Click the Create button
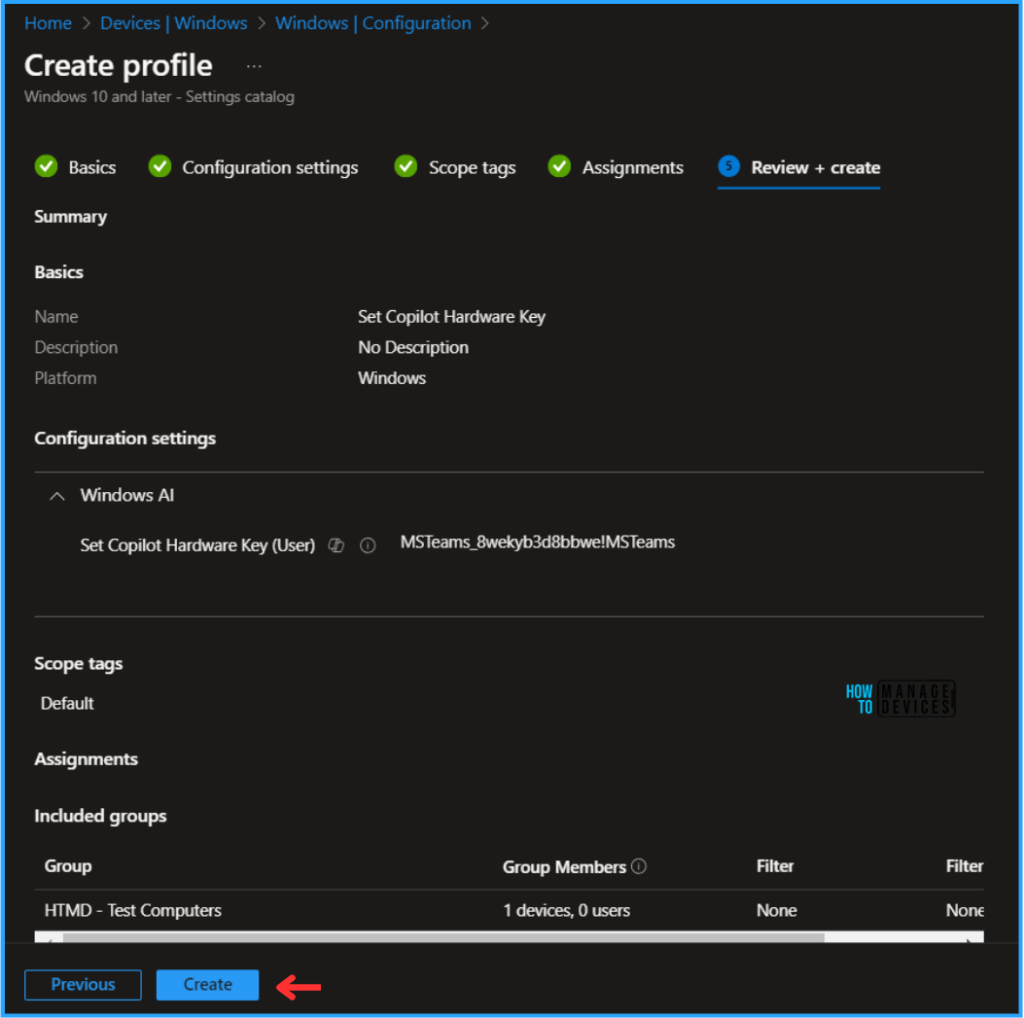The width and height of the screenshot is (1024, 1018). coord(207,984)
